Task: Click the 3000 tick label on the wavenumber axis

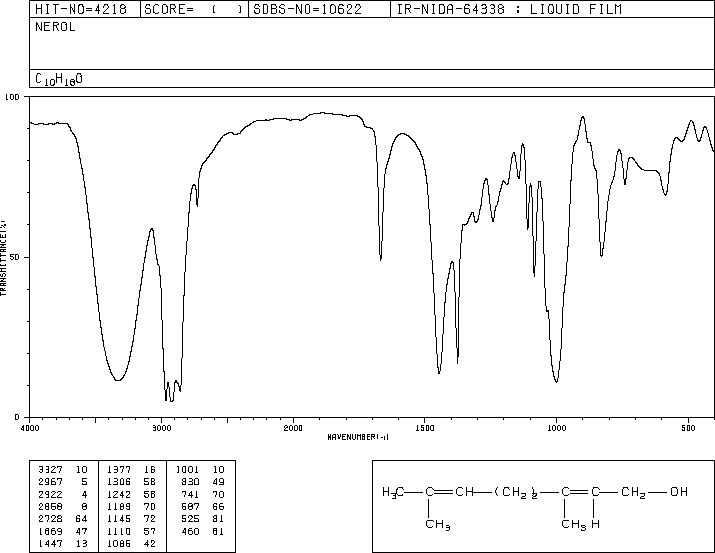Action: tap(161, 428)
